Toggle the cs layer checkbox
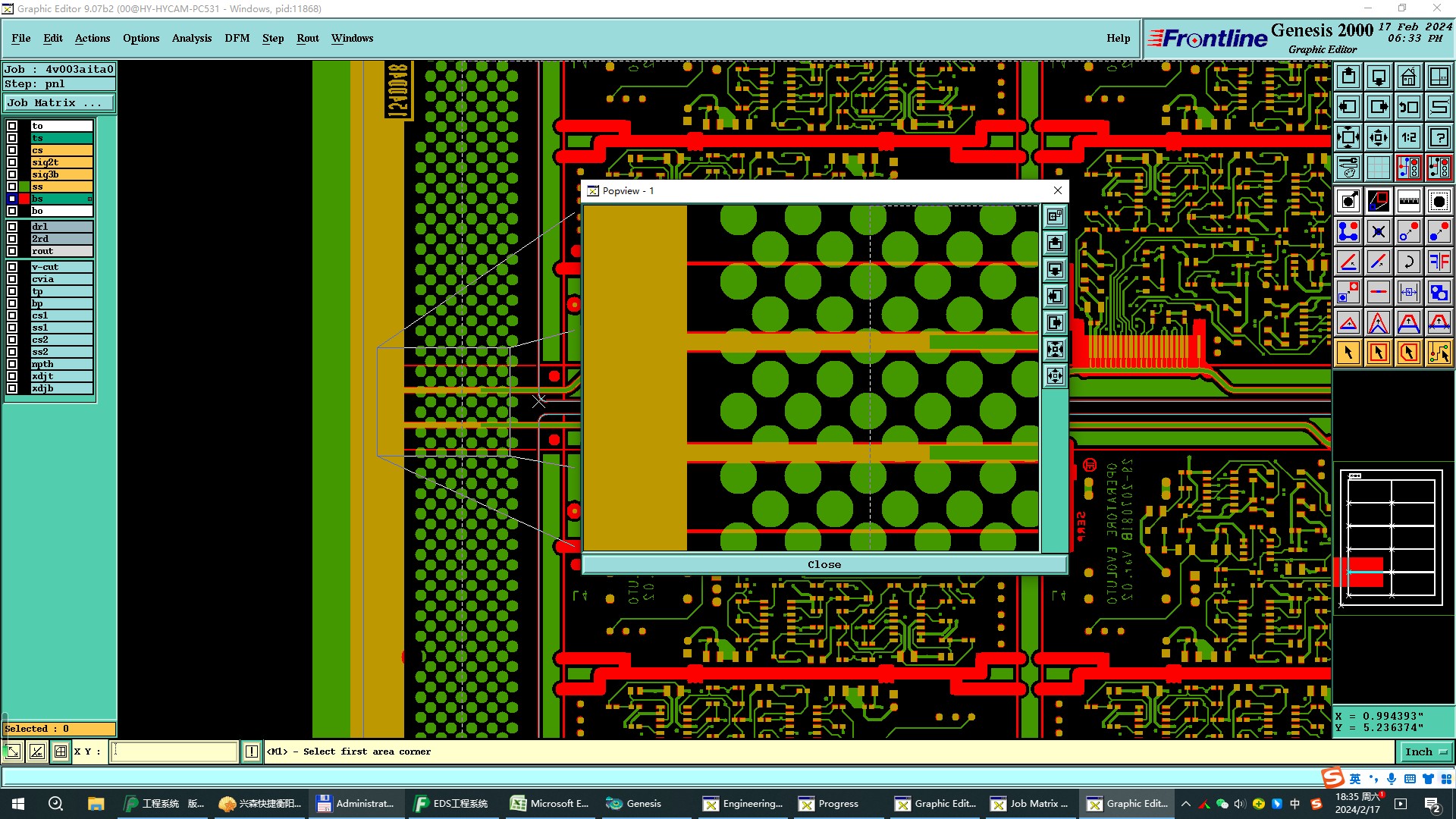 [x=12, y=150]
